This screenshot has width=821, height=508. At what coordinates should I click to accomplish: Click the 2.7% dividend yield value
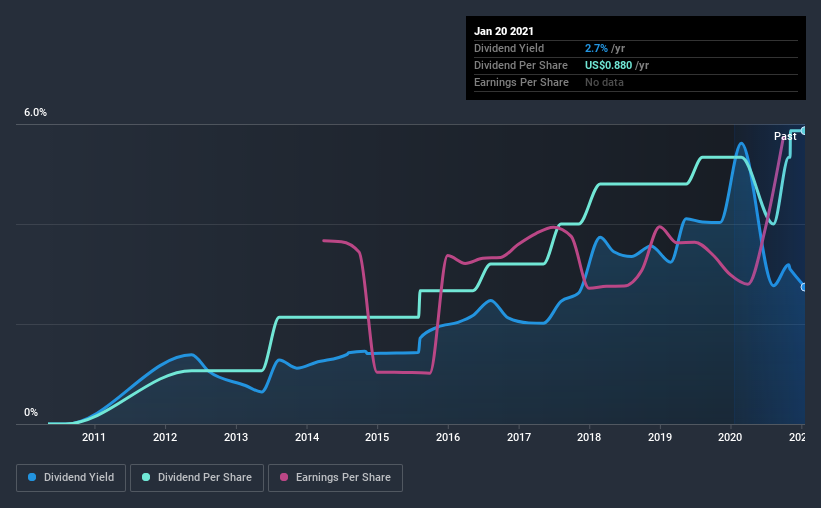pyautogui.click(x=596, y=48)
